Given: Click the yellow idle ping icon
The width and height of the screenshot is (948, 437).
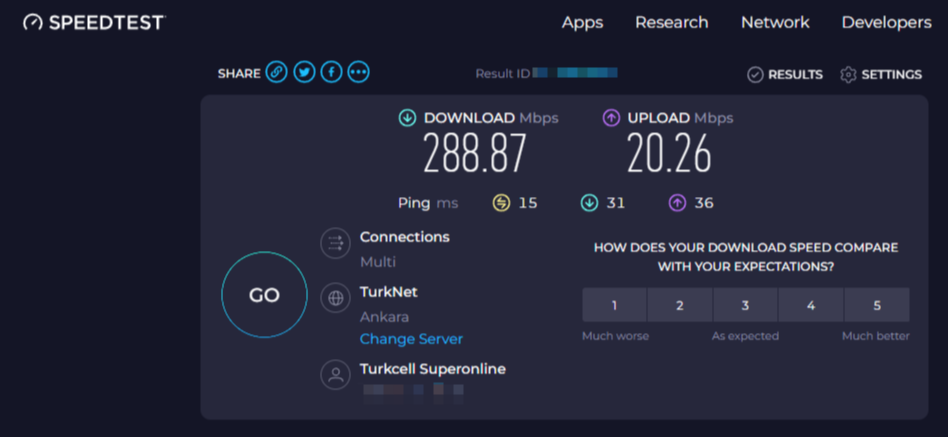Looking at the screenshot, I should point(501,203).
